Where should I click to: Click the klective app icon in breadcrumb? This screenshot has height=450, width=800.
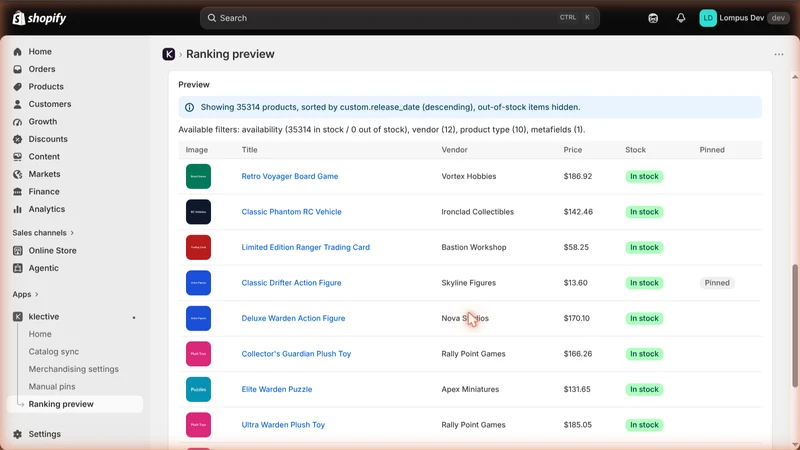(168, 54)
